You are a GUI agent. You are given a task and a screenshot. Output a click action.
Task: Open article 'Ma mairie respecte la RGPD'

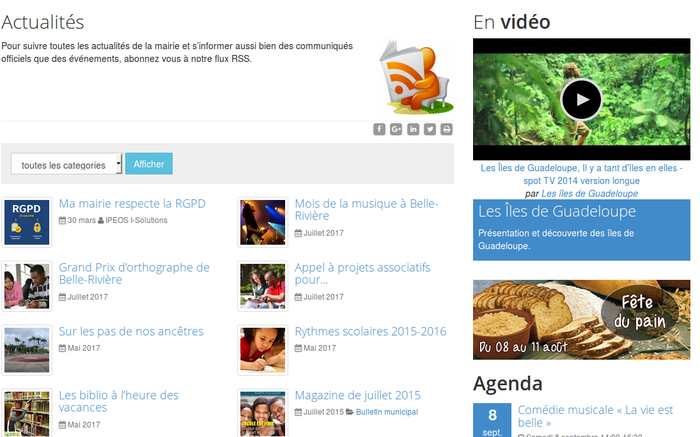tap(132, 204)
